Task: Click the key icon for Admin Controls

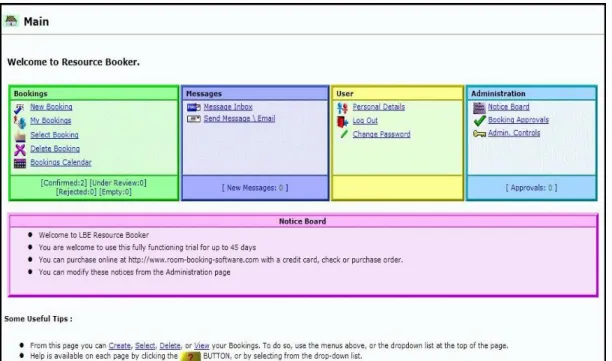Action: coord(479,134)
